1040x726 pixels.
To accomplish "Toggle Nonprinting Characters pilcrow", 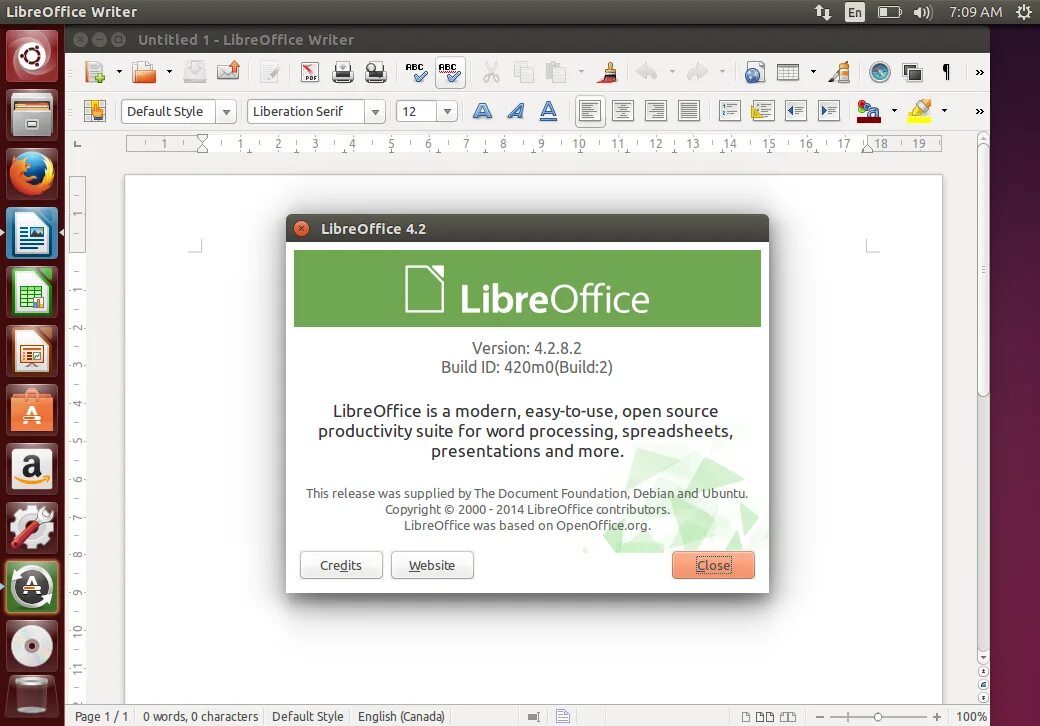I will 946,72.
